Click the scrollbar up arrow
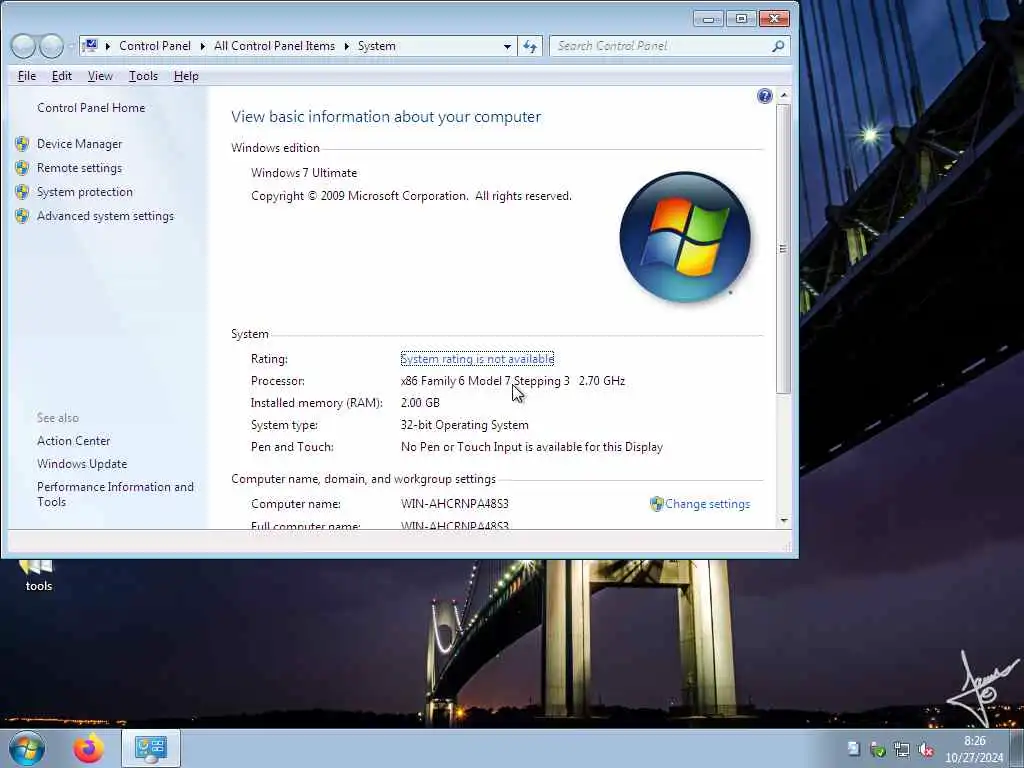The image size is (1024, 768). [784, 95]
